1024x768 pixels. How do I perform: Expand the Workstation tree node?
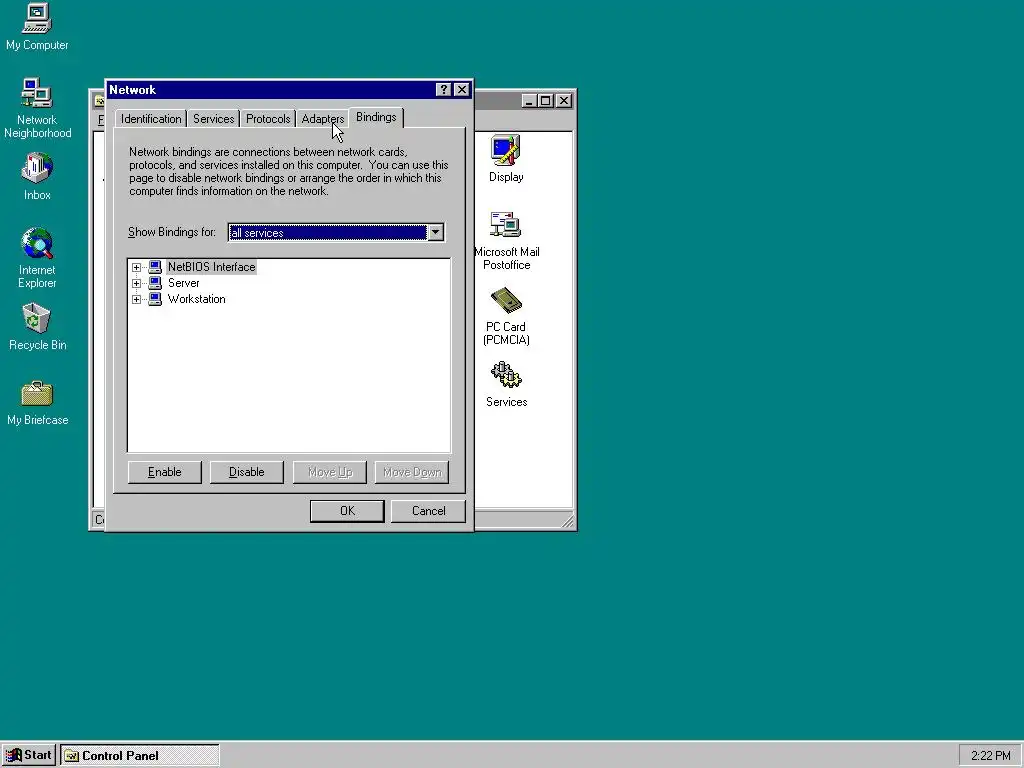coord(136,299)
